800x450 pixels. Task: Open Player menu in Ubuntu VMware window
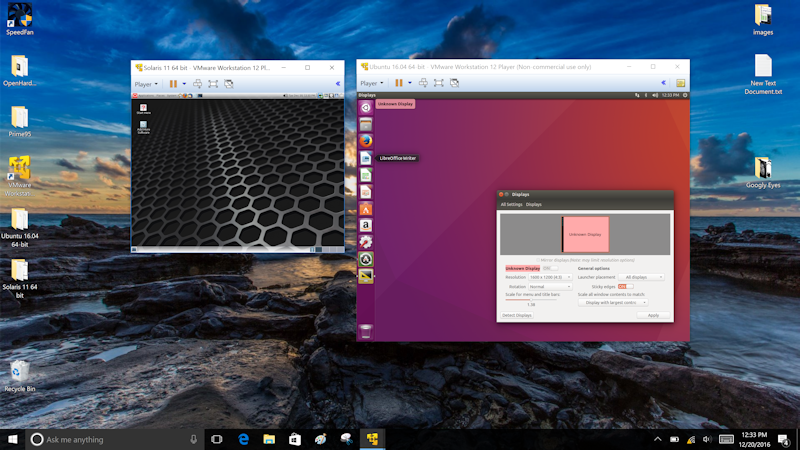pos(371,83)
